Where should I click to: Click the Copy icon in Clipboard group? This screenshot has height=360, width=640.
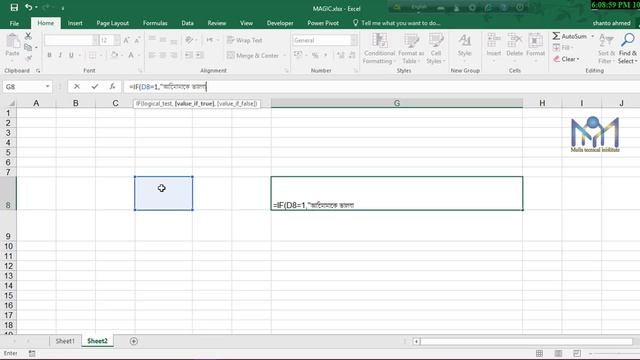[28, 47]
